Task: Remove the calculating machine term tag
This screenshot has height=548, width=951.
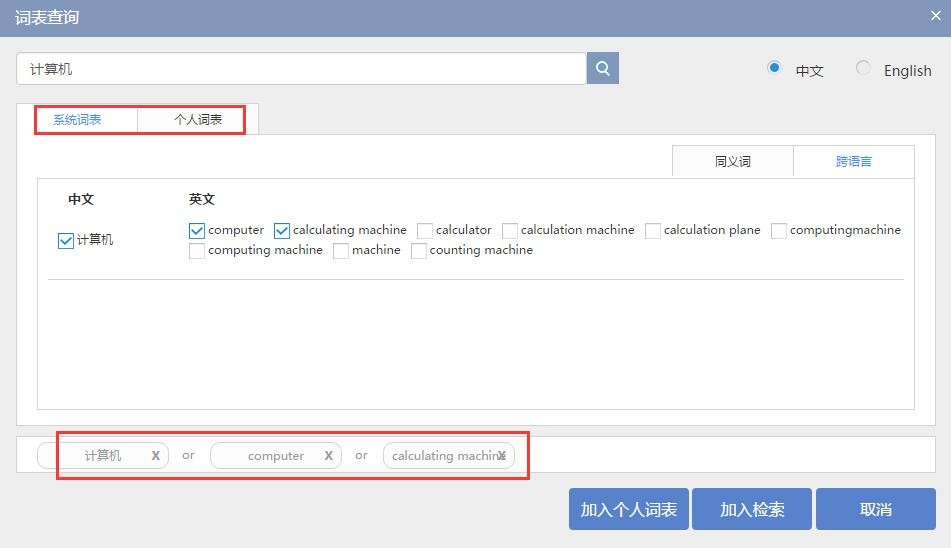Action: click(502, 456)
